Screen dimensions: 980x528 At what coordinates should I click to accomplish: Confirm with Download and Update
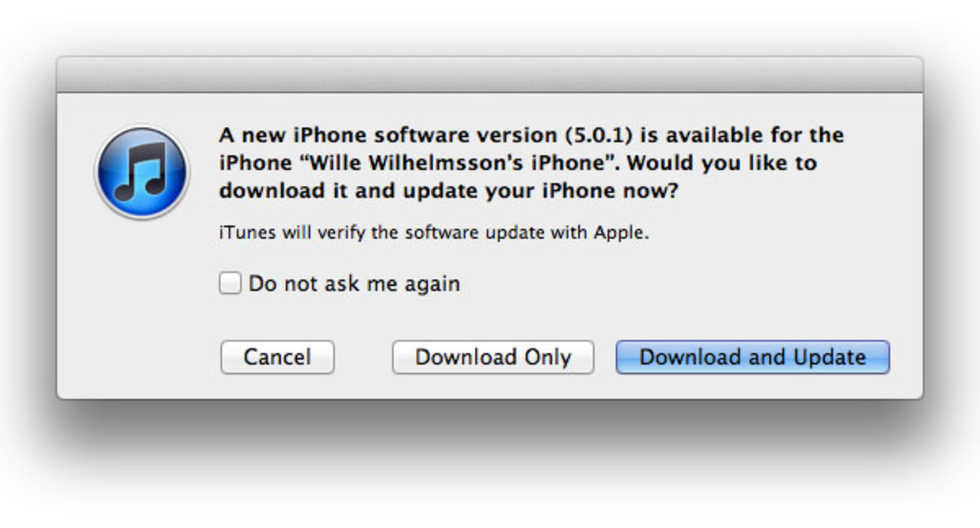(752, 357)
